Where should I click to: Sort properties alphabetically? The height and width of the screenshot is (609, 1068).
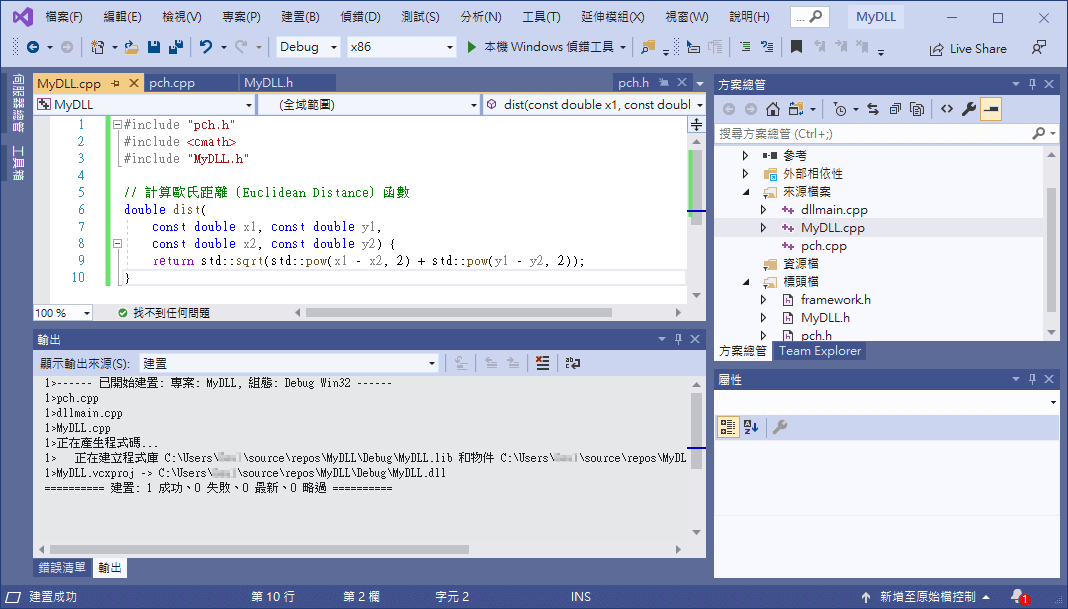(751, 427)
